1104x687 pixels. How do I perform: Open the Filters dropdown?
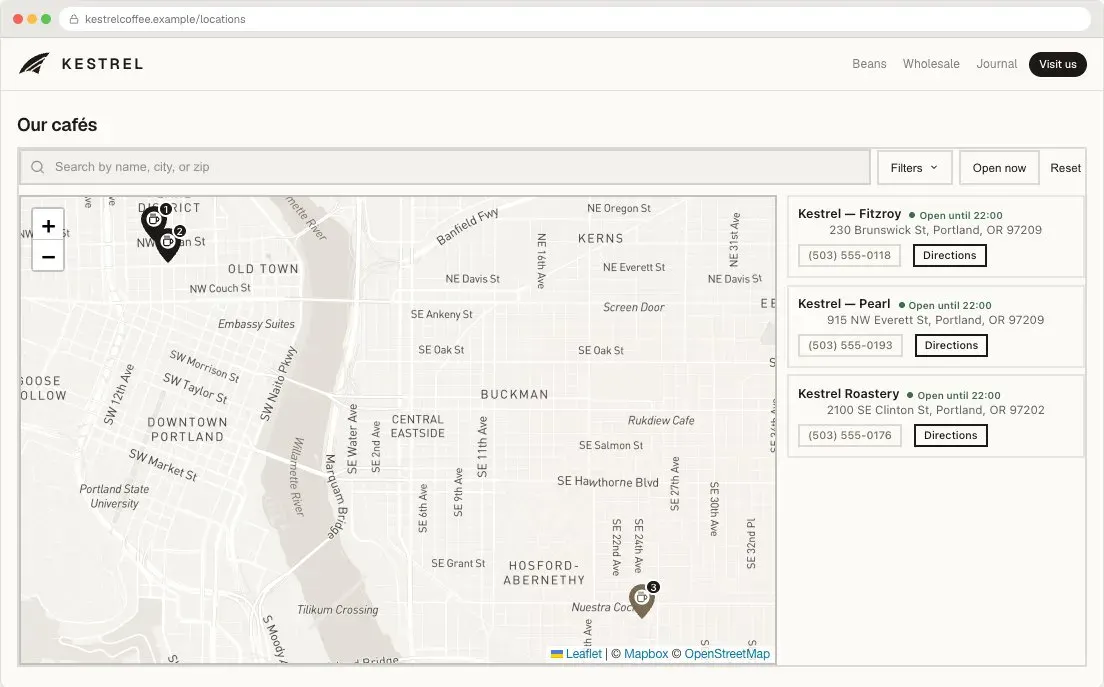point(915,168)
